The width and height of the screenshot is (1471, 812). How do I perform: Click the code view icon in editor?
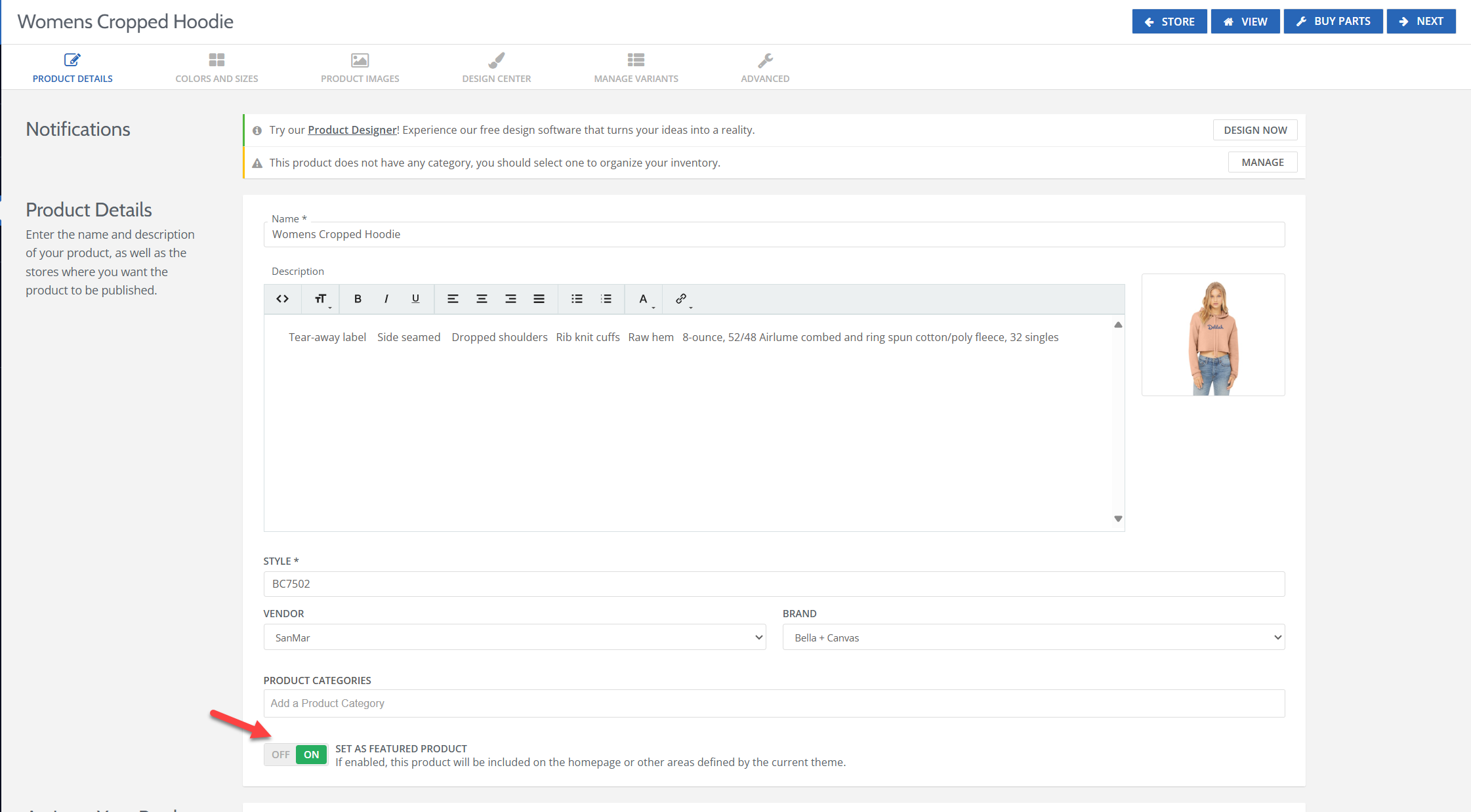pyautogui.click(x=282, y=299)
